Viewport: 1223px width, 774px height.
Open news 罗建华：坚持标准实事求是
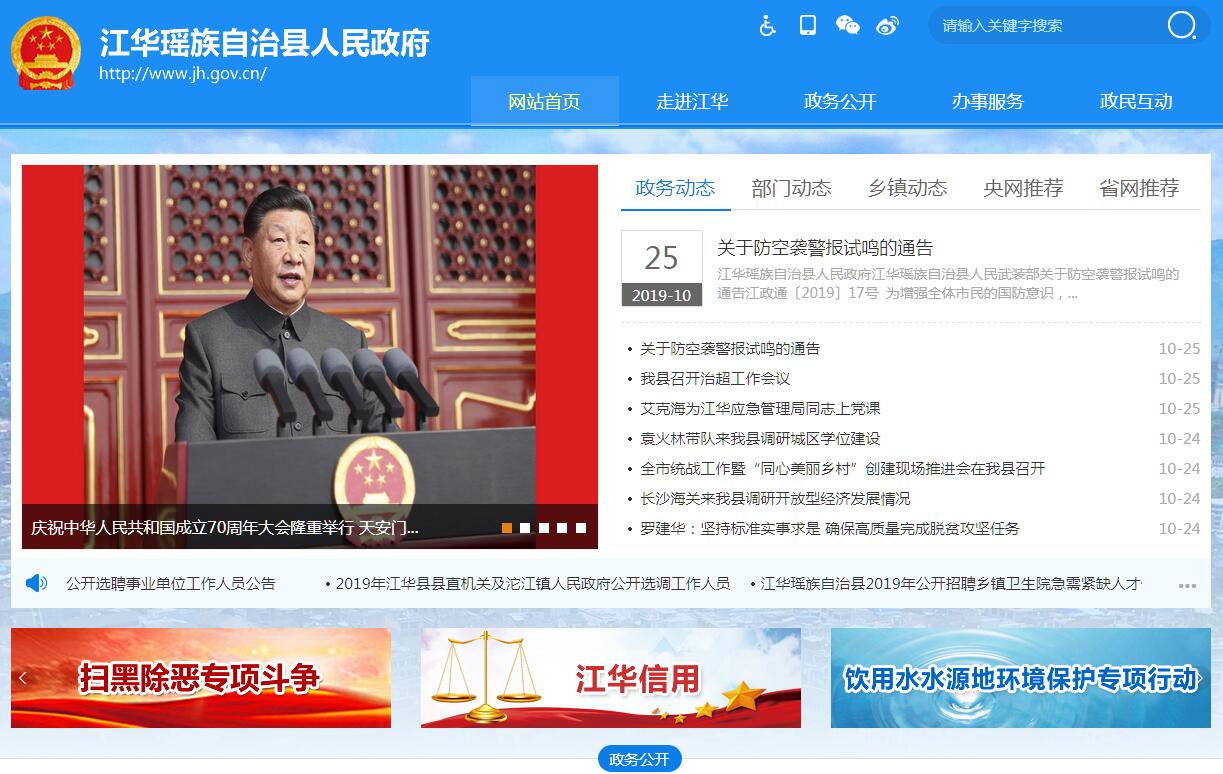[830, 529]
